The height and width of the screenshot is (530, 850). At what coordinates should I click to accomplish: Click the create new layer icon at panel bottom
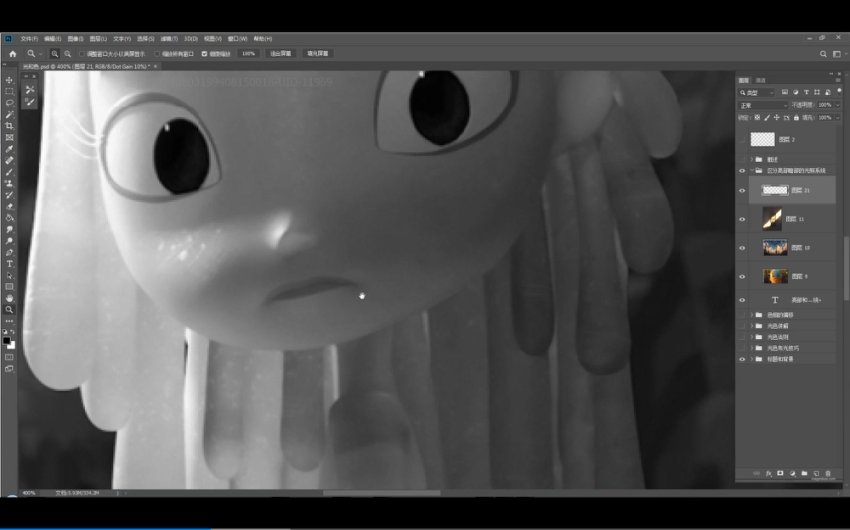pos(816,474)
